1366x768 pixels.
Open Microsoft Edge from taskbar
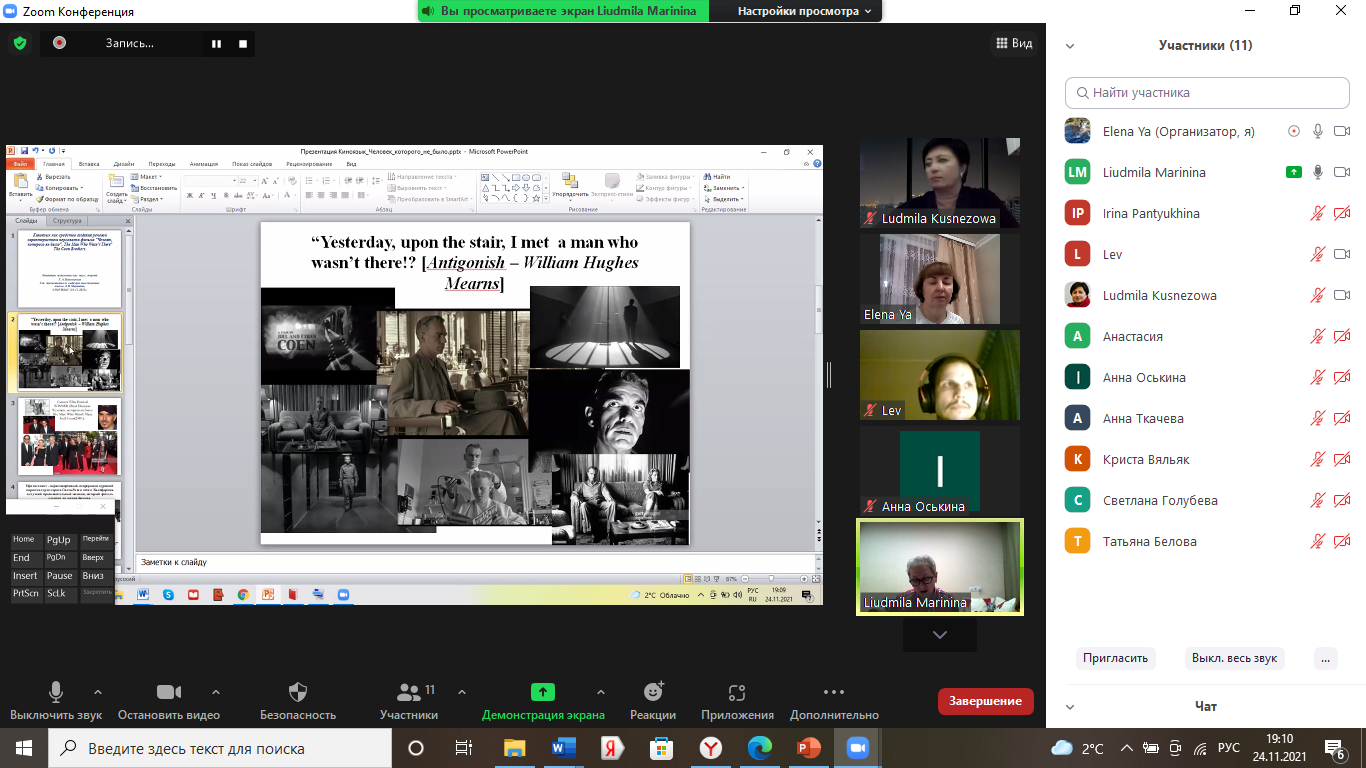click(759, 748)
